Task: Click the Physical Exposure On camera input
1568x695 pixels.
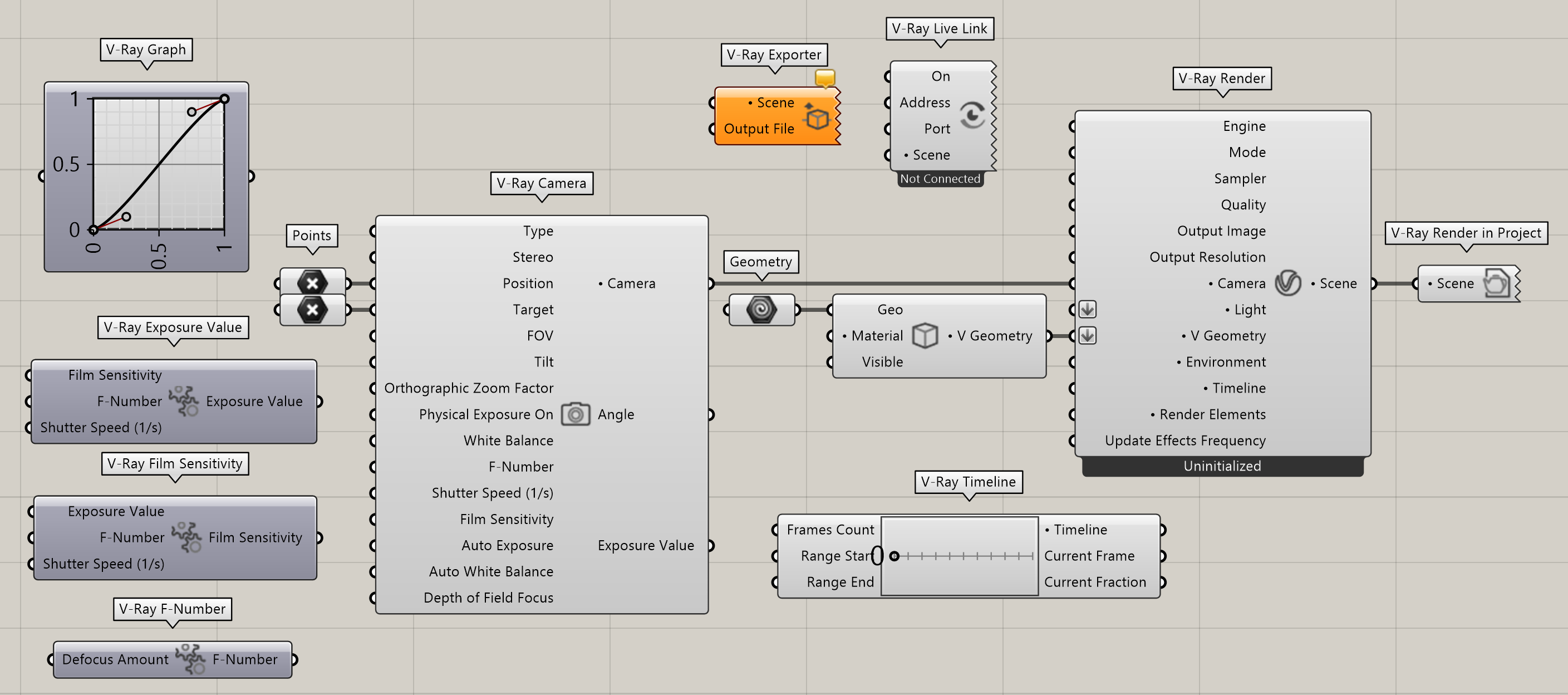Action: (x=486, y=414)
